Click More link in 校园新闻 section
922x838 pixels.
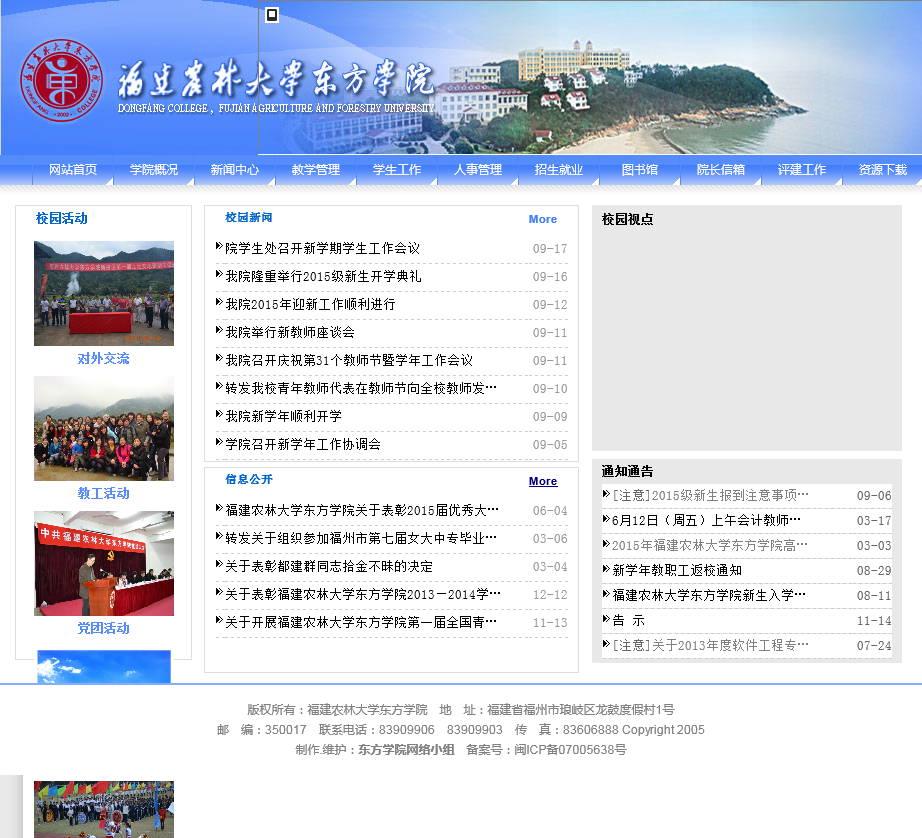point(543,219)
